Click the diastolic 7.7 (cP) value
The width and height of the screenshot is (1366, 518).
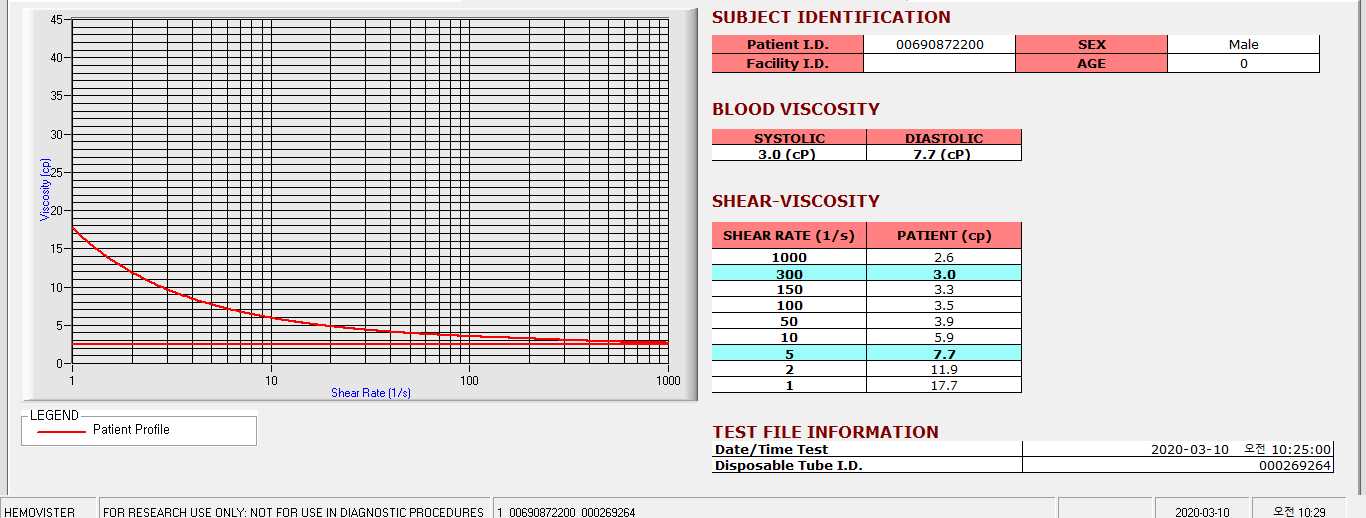coord(944,154)
